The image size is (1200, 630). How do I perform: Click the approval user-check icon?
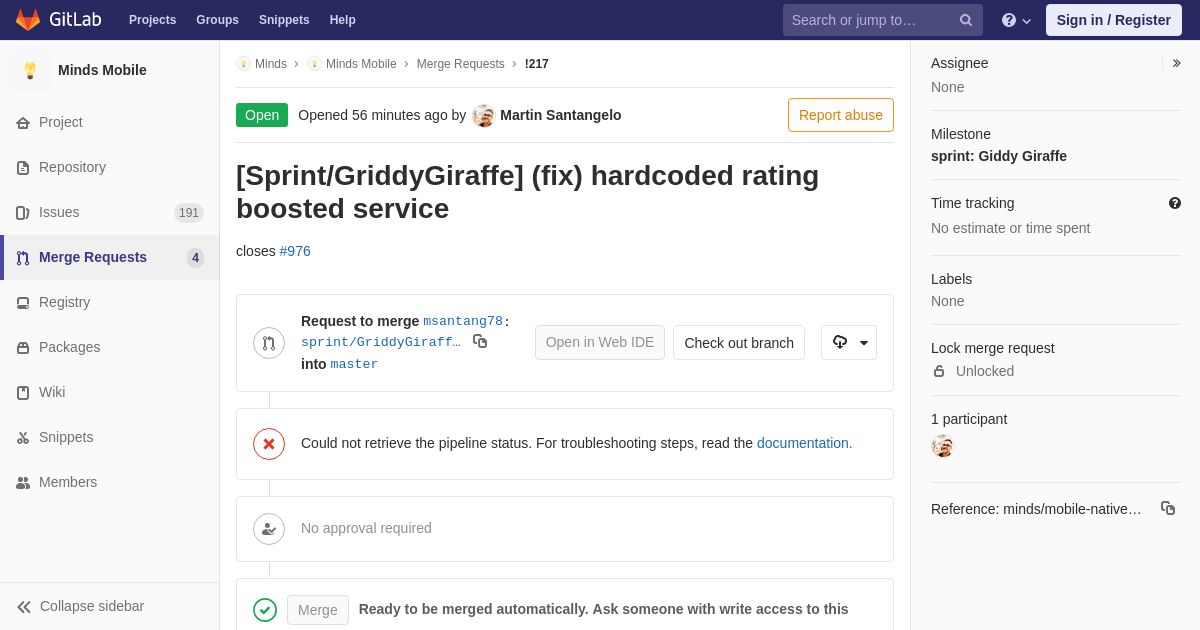tap(269, 529)
